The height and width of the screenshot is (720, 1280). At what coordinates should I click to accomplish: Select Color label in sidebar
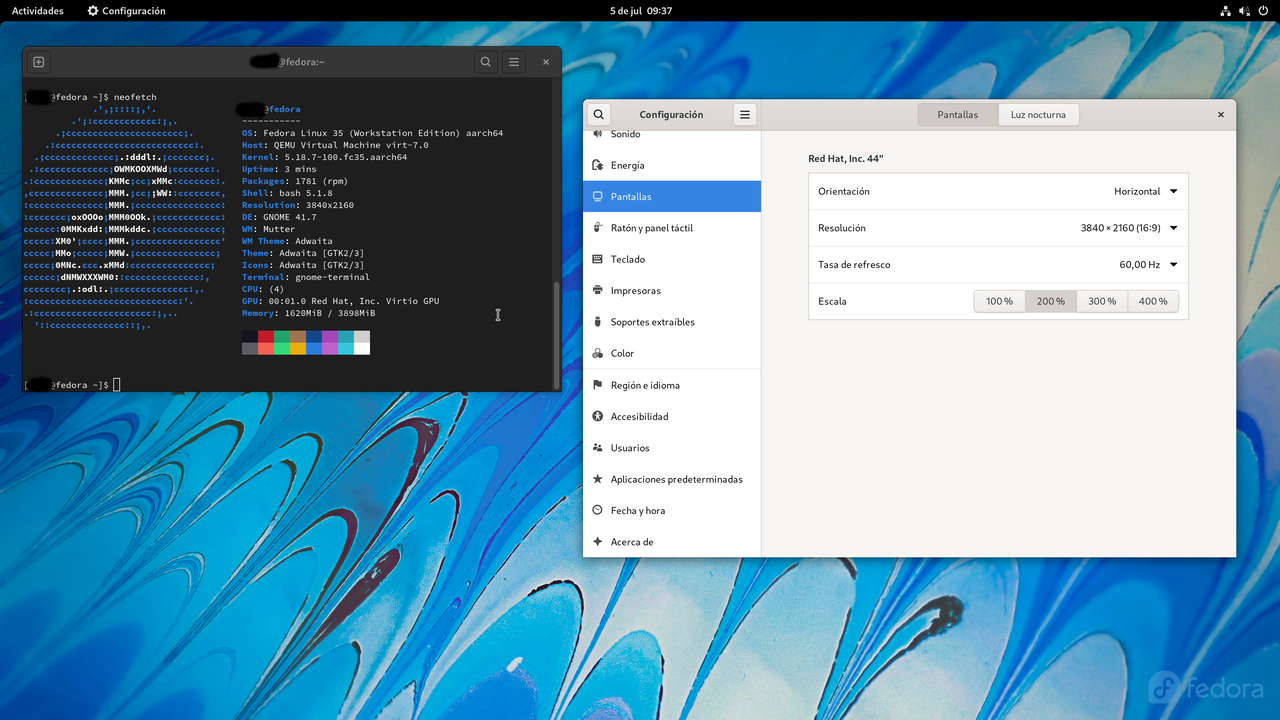click(622, 353)
